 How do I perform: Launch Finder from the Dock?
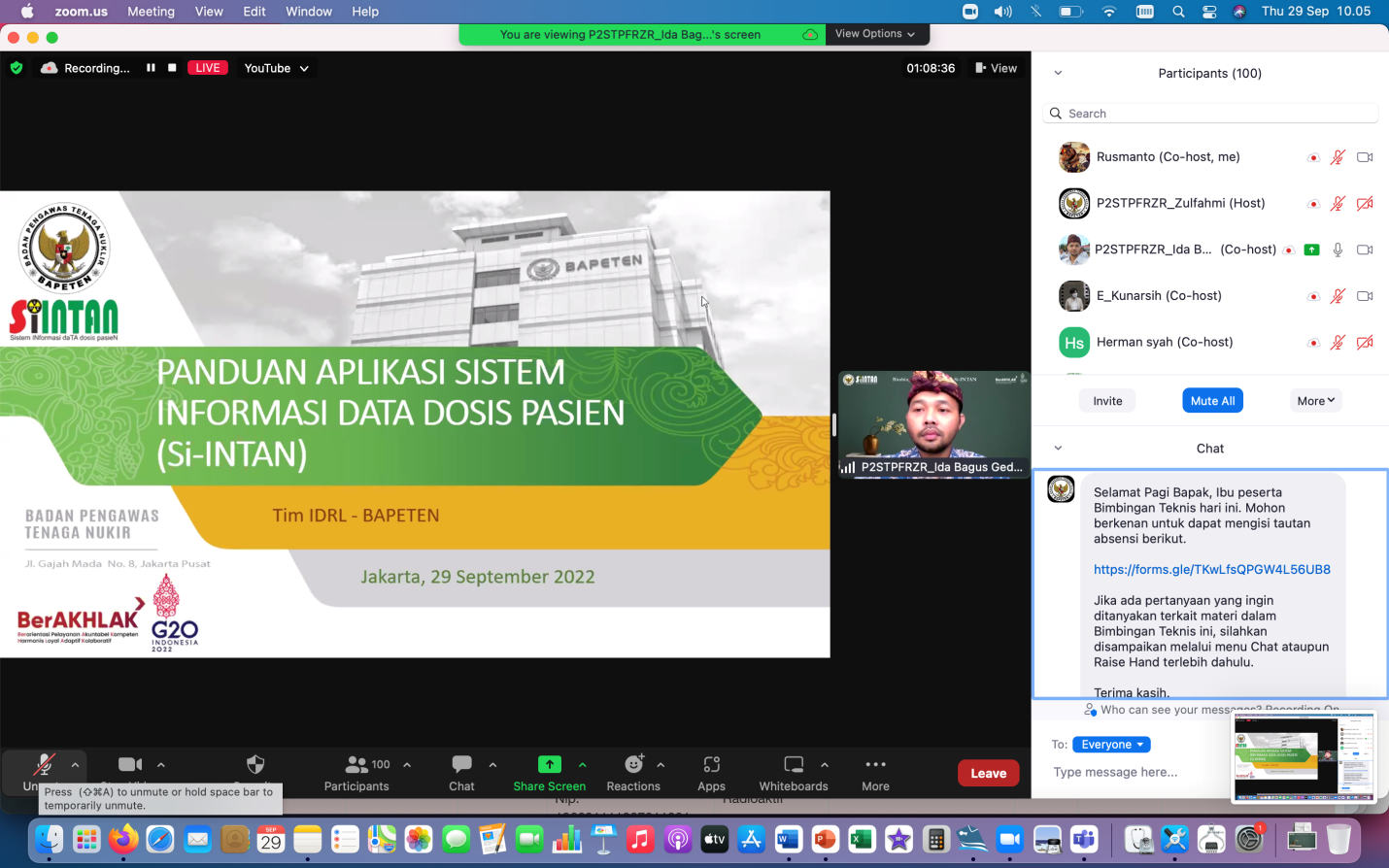[x=49, y=838]
